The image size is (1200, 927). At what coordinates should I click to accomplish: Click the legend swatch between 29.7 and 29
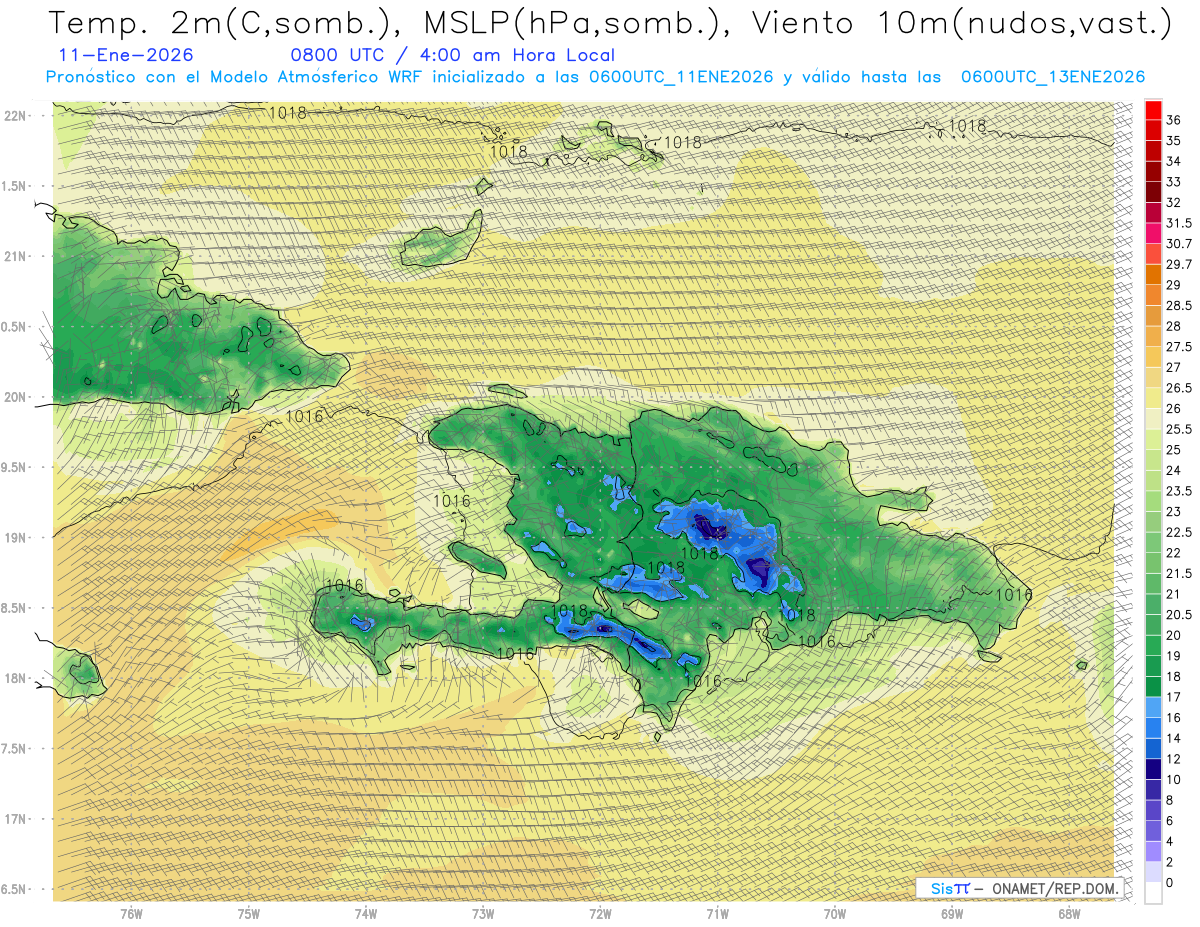1153,274
